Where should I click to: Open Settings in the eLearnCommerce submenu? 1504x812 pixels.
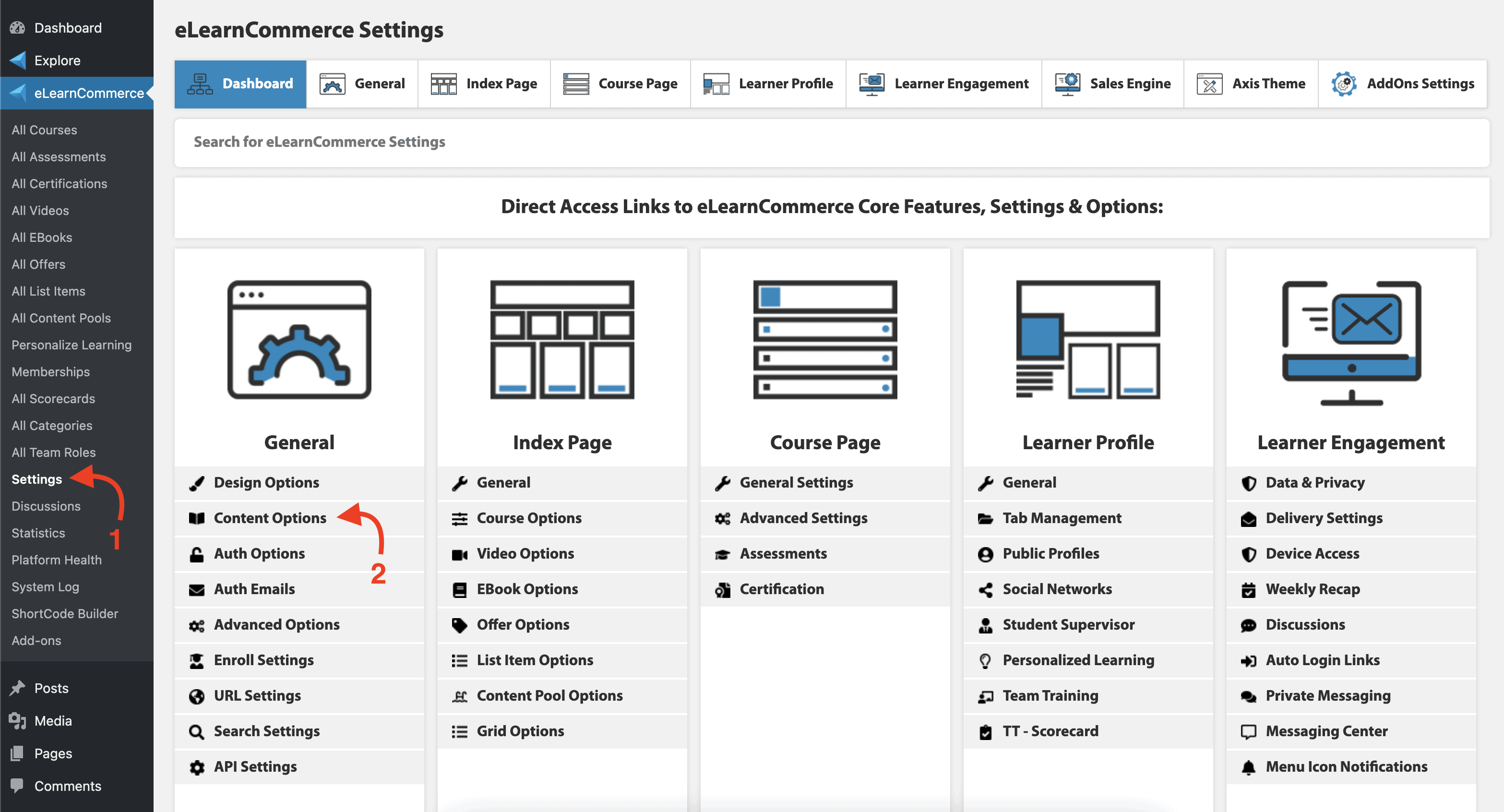click(37, 479)
